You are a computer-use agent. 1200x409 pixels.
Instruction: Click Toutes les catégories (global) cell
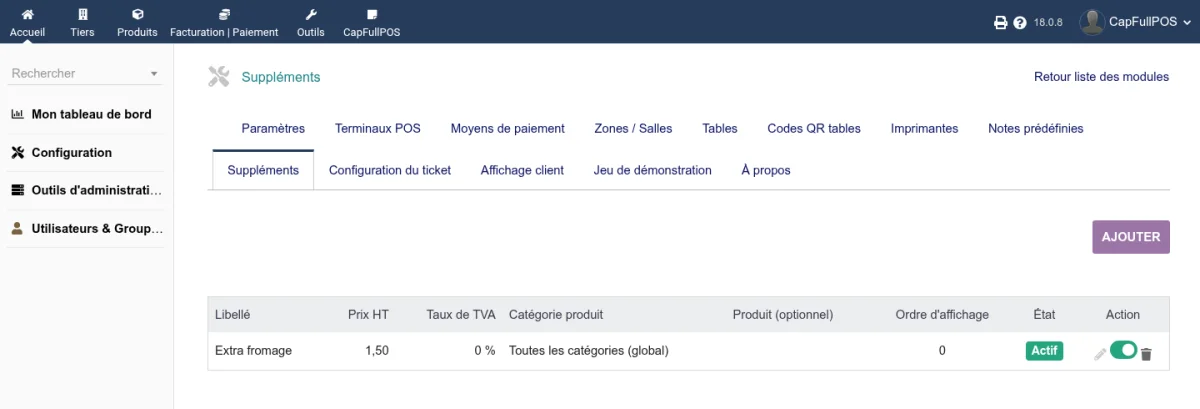tap(588, 351)
